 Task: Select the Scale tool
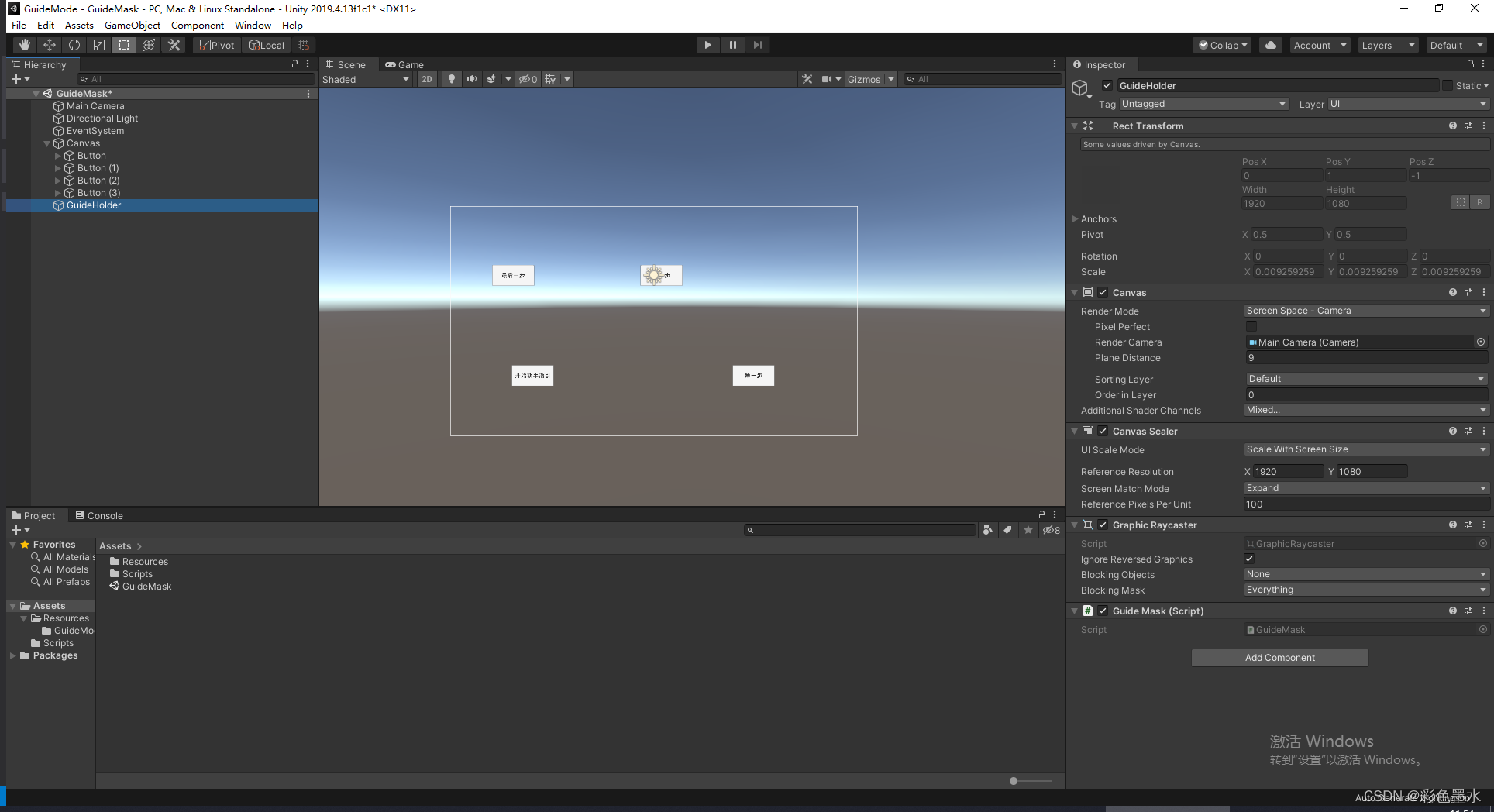click(99, 45)
